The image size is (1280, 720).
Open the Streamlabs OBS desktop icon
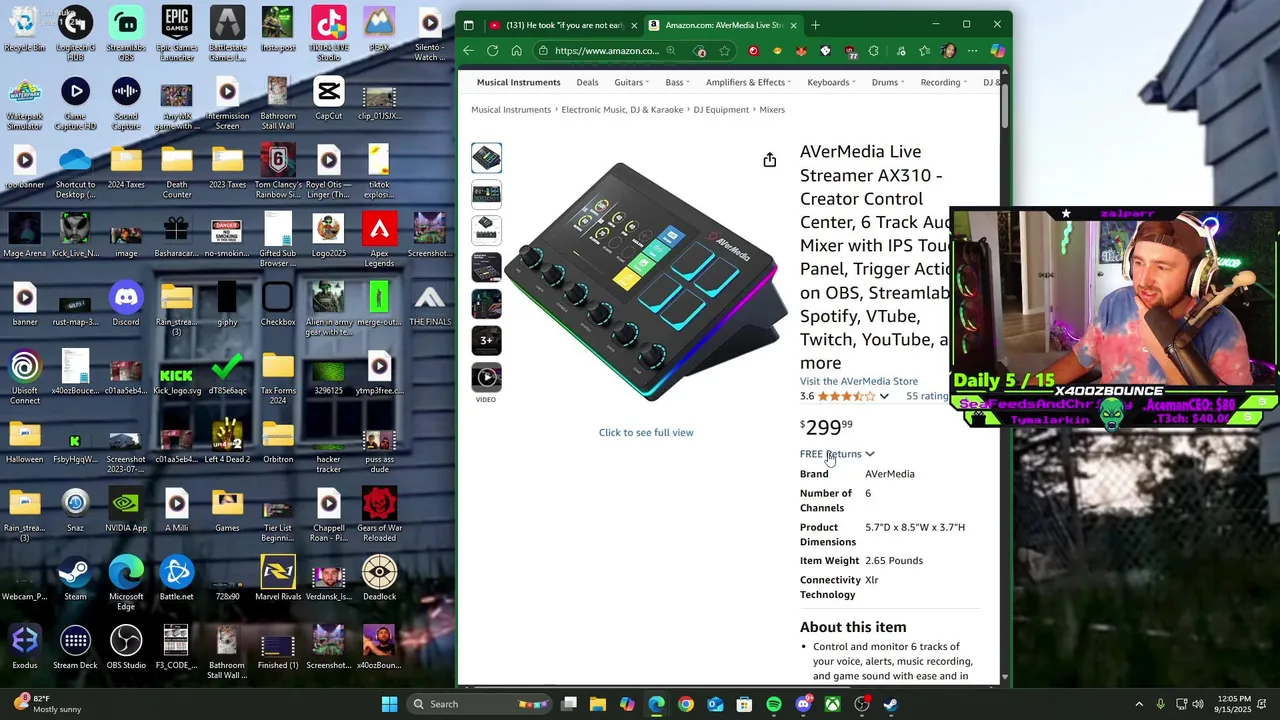(126, 33)
